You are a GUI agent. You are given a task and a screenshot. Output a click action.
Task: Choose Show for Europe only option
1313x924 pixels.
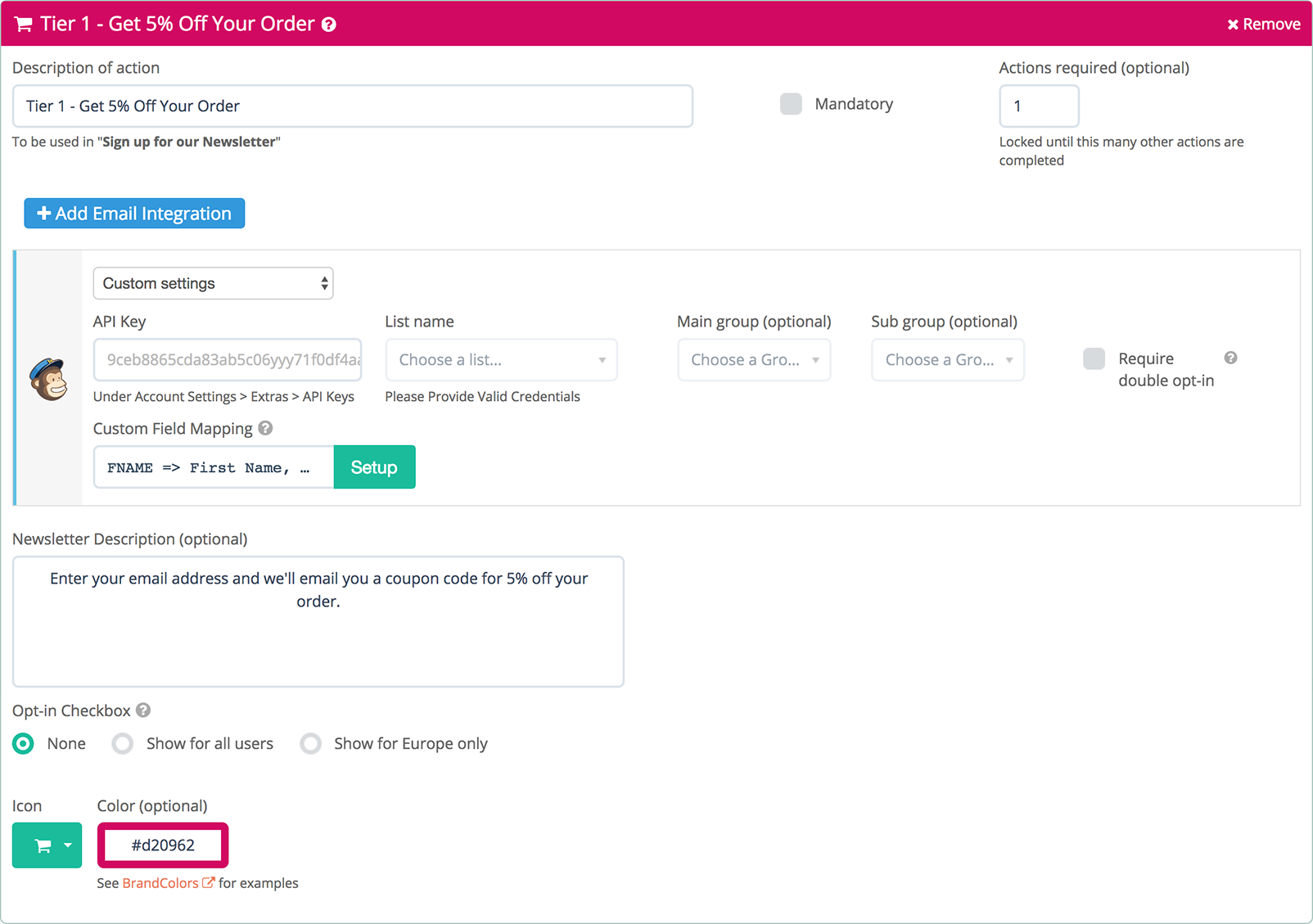click(311, 744)
